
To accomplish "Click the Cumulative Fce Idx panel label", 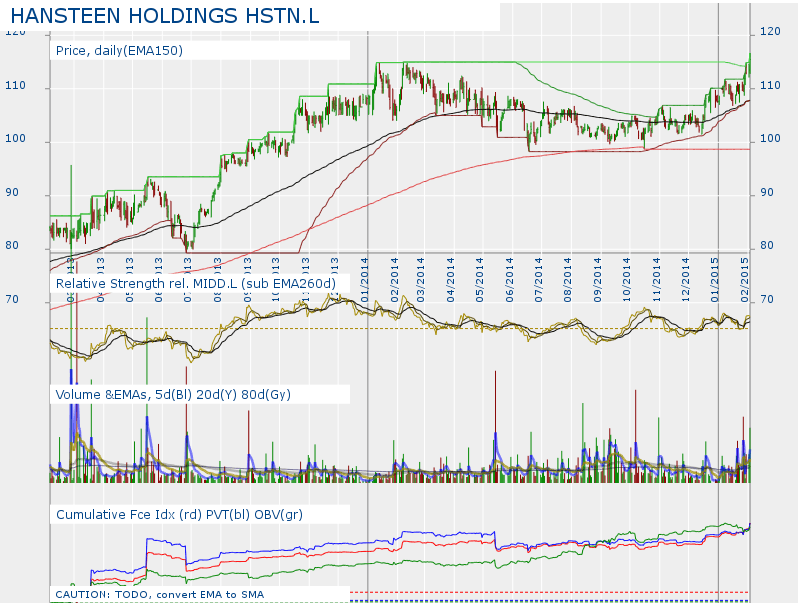I will tap(178, 514).
